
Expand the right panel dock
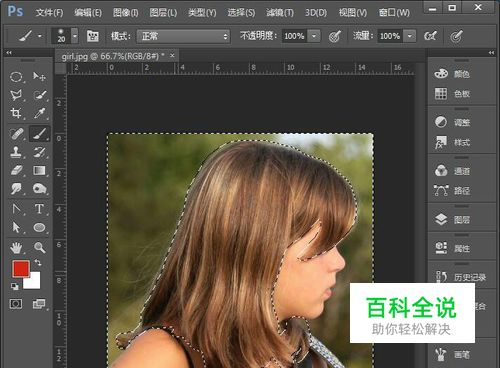pos(491,53)
